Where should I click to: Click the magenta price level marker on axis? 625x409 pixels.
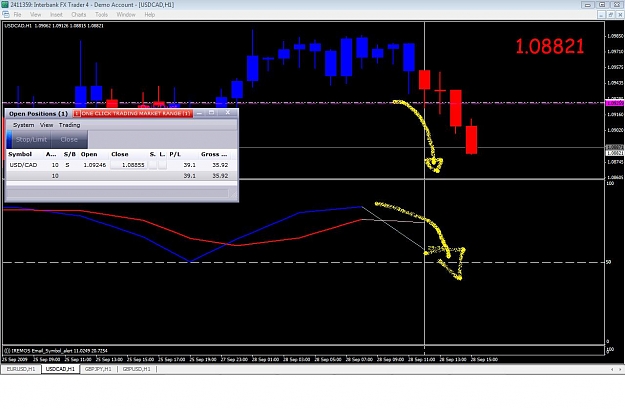pos(615,103)
